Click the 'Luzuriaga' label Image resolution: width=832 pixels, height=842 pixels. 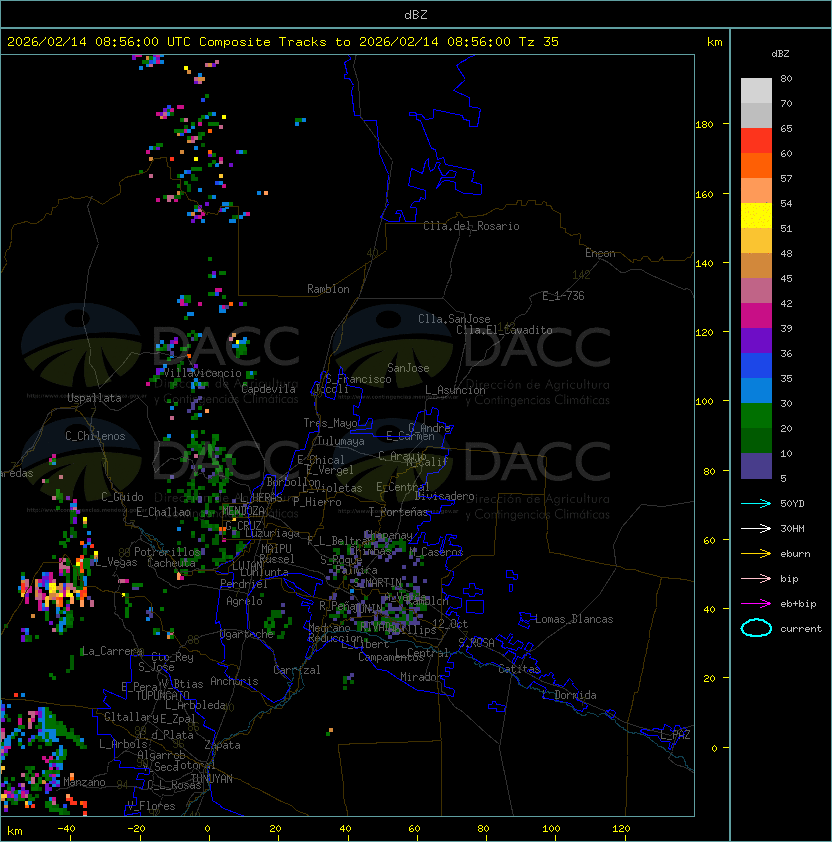pyautogui.click(x=272, y=533)
